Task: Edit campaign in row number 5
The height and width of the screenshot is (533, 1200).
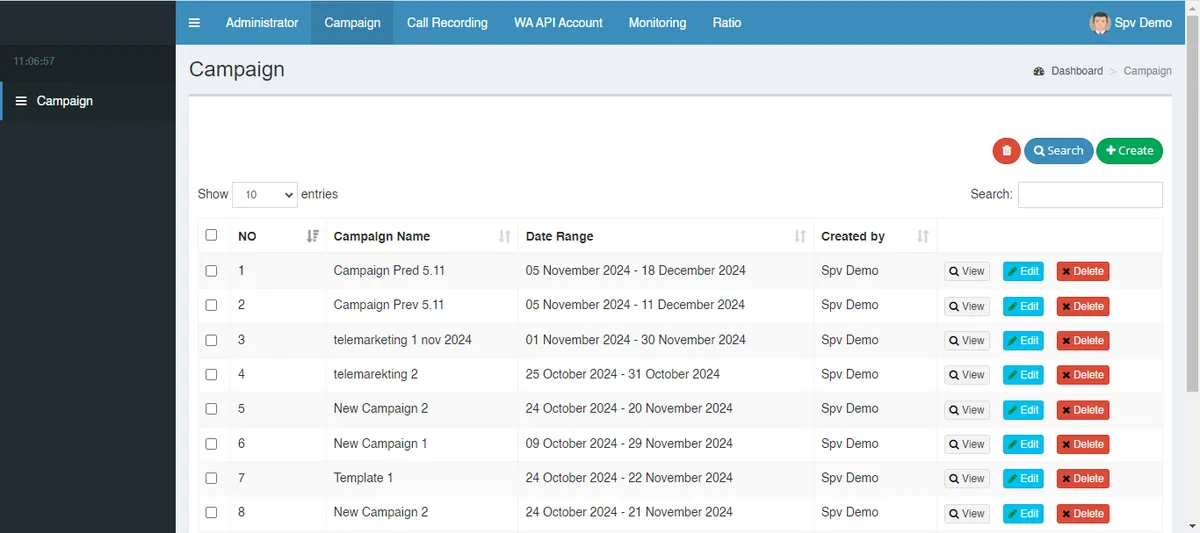Action: coord(1023,409)
